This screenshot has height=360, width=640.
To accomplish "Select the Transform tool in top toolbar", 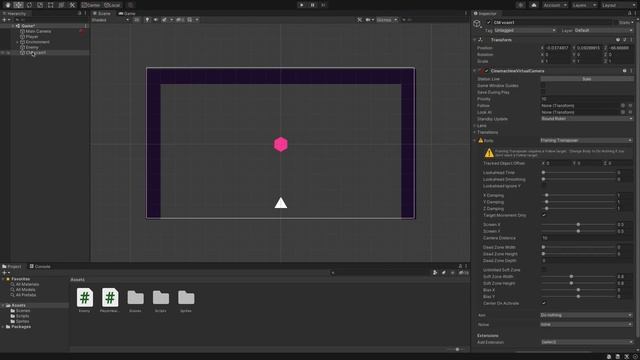I will 61,5.
